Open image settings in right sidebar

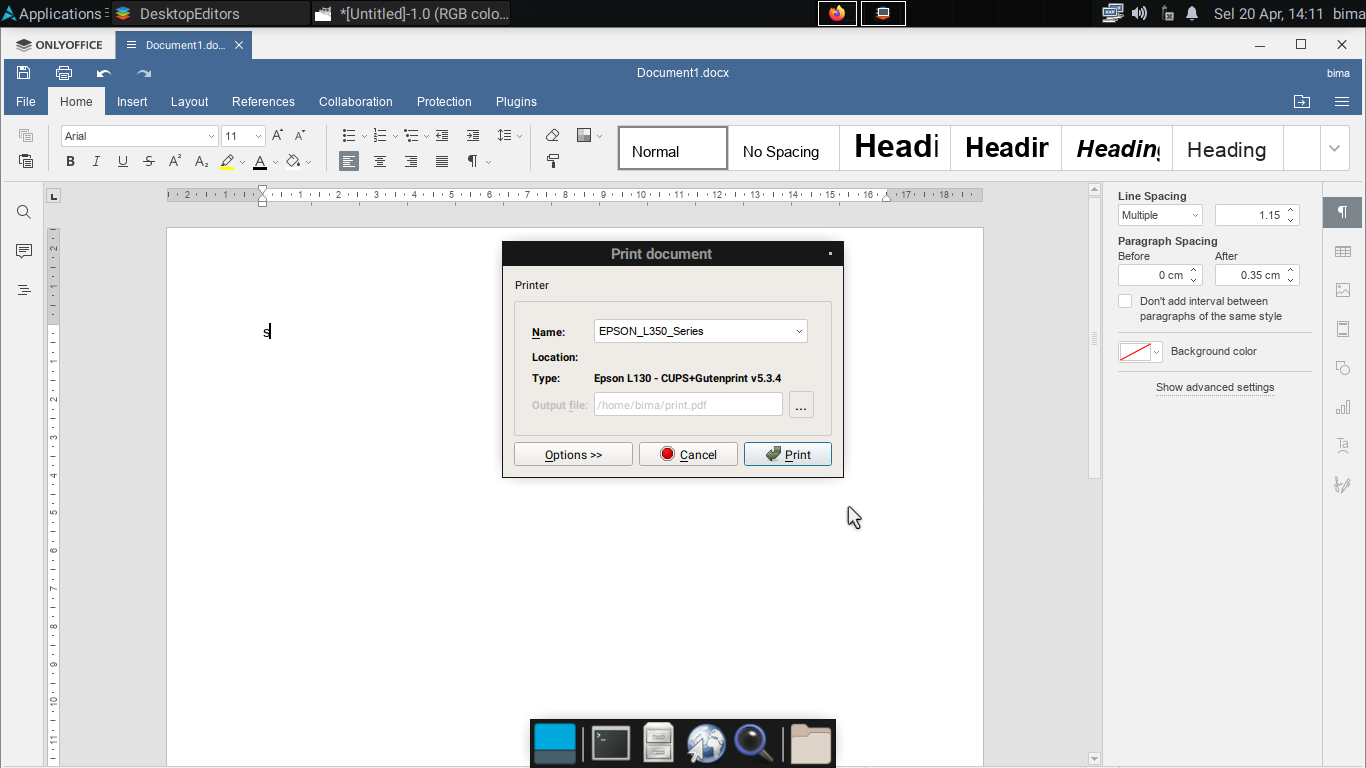1343,290
